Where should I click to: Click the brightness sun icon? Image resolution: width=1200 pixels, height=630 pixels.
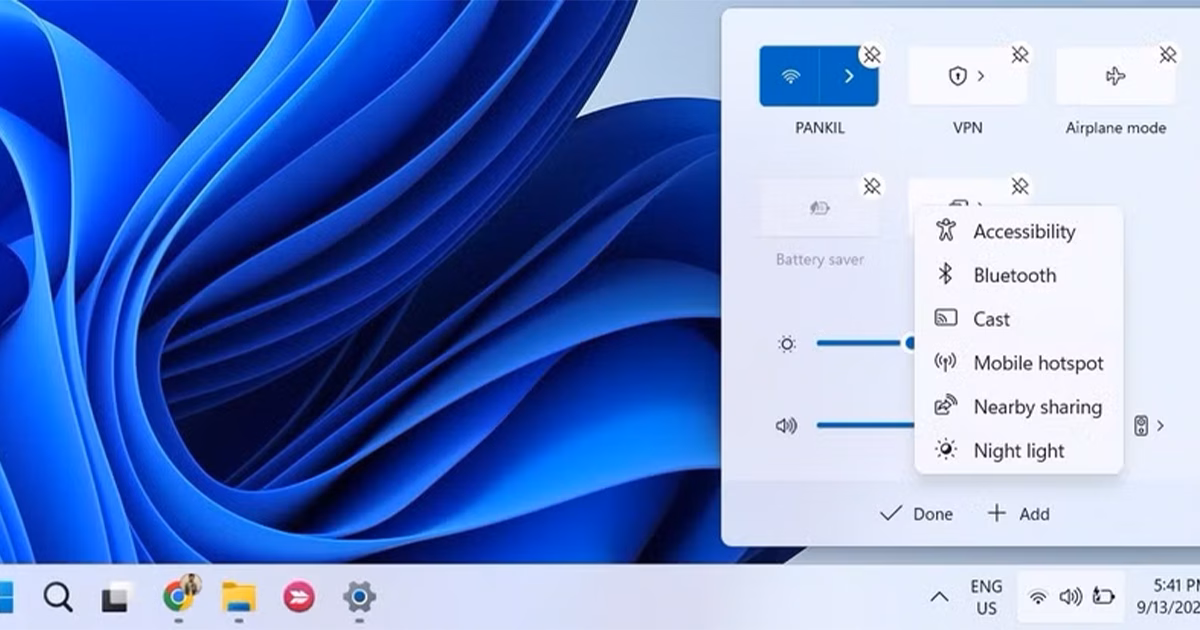coord(787,344)
